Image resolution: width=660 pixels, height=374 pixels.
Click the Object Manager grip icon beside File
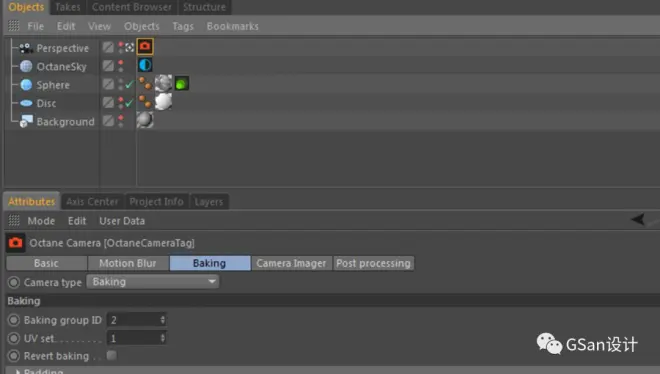coord(14,26)
